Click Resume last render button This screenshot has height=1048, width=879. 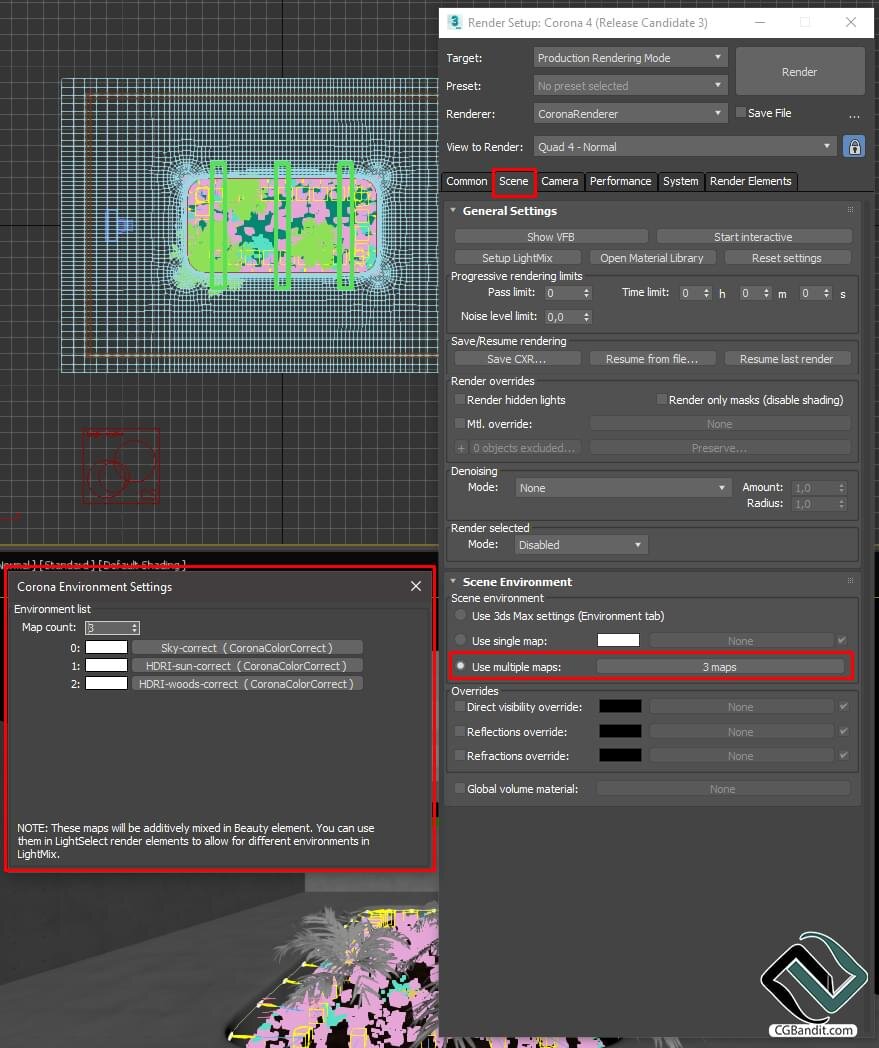(x=787, y=359)
